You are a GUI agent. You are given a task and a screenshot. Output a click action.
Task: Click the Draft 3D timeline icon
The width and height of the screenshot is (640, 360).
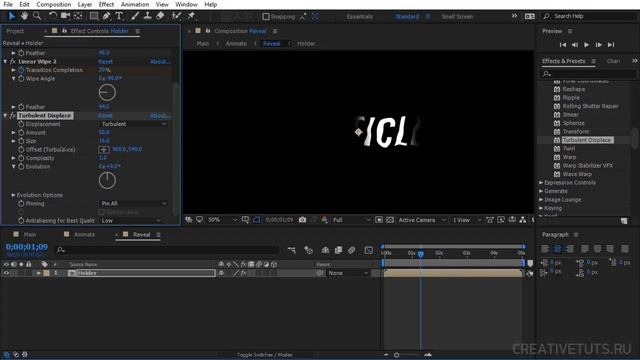click(x=309, y=250)
